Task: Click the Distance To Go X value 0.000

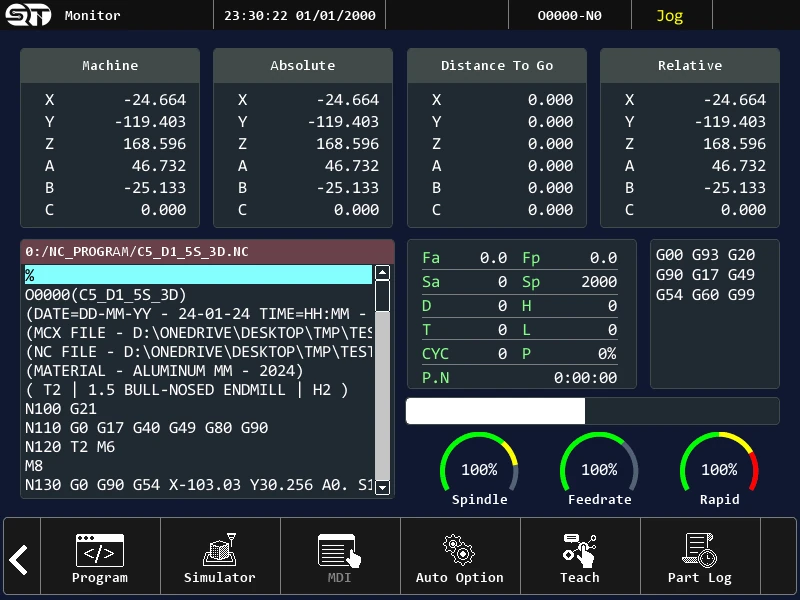Action: pos(550,99)
